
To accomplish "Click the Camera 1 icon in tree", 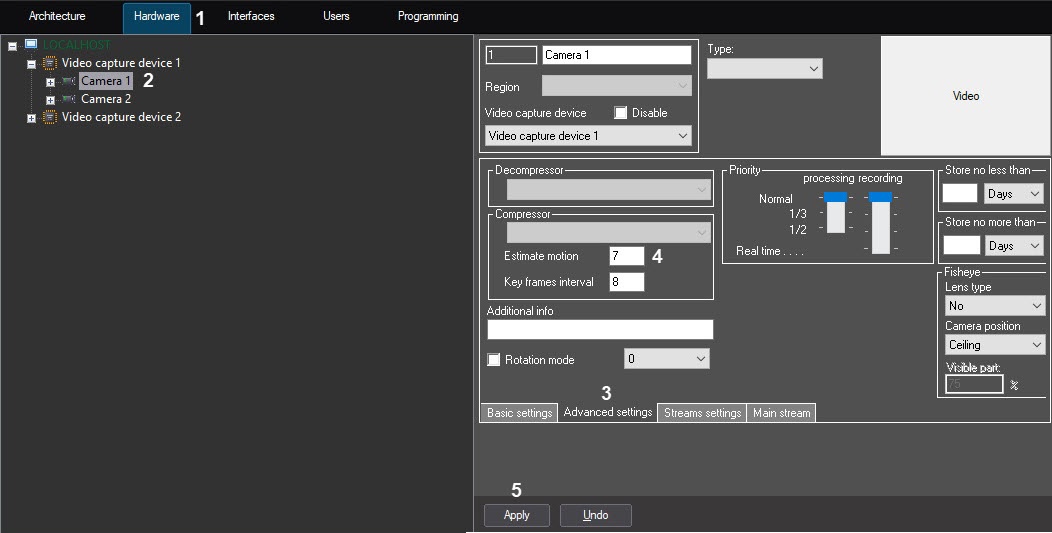I will click(x=68, y=81).
